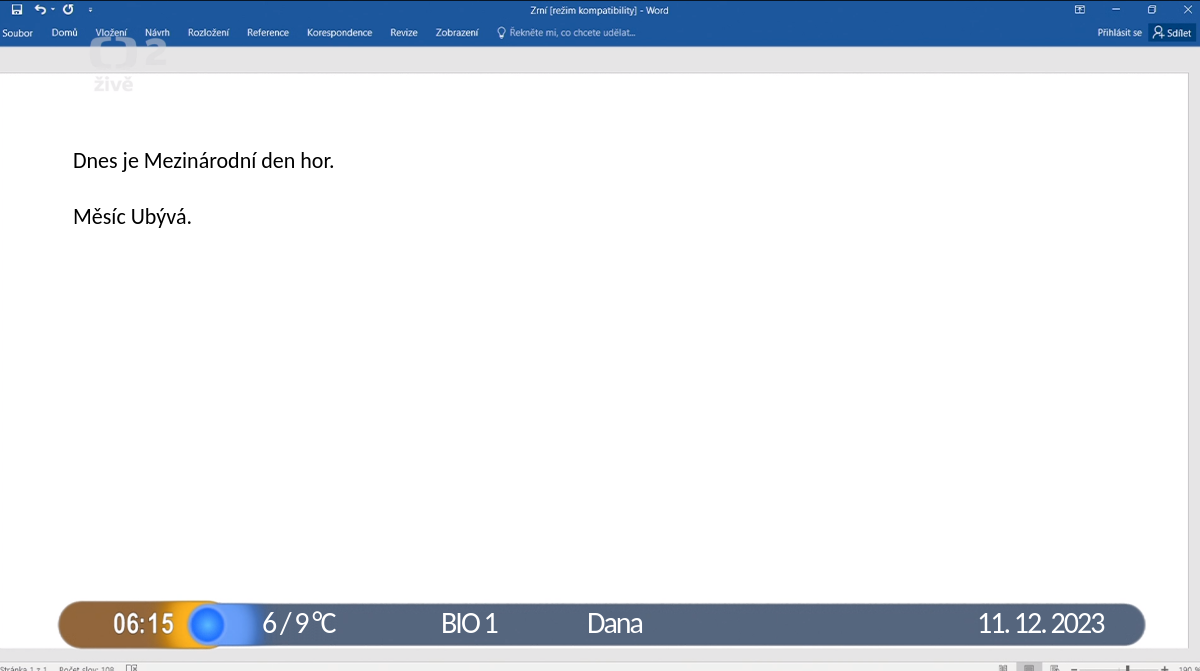Minimize the Word window
1200x671 pixels.
point(1116,9)
